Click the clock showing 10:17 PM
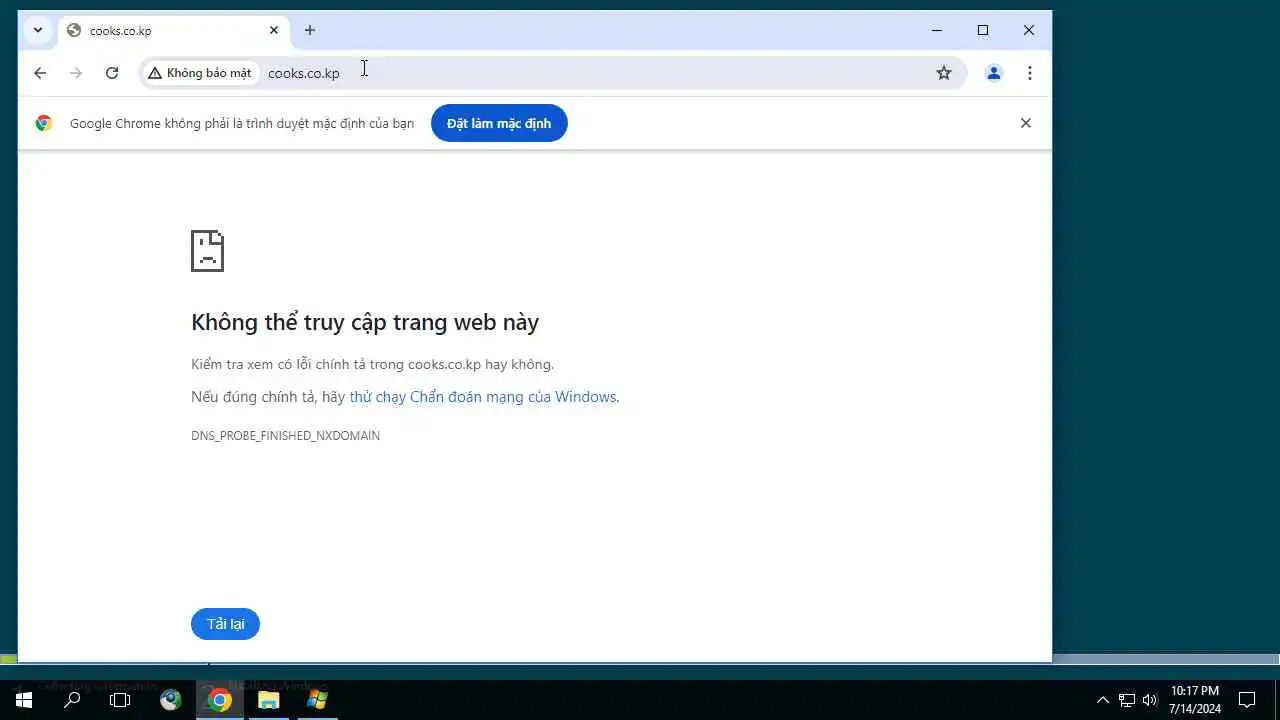Image resolution: width=1280 pixels, height=720 pixels. (1195, 700)
